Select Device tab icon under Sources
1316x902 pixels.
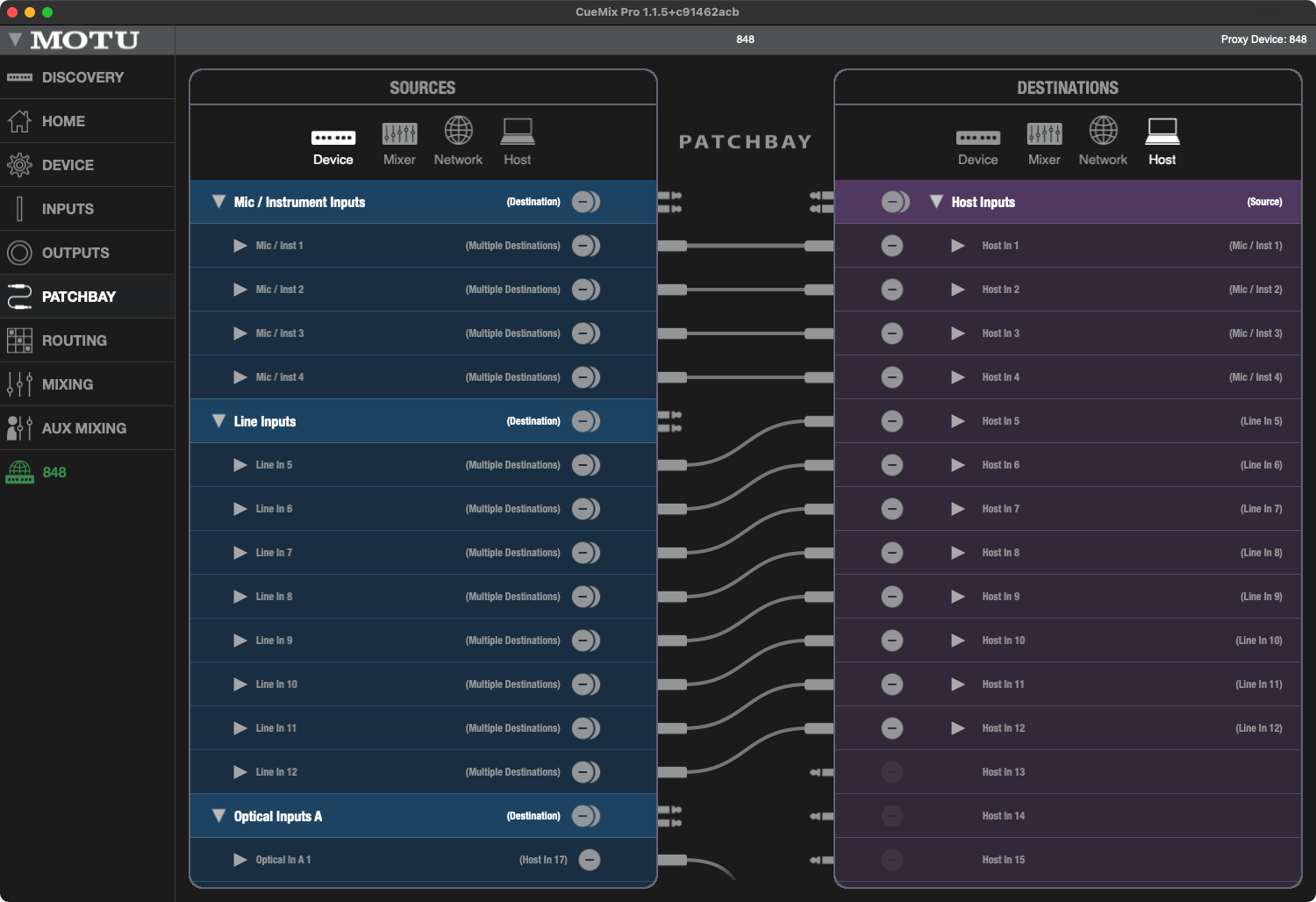(x=333, y=138)
